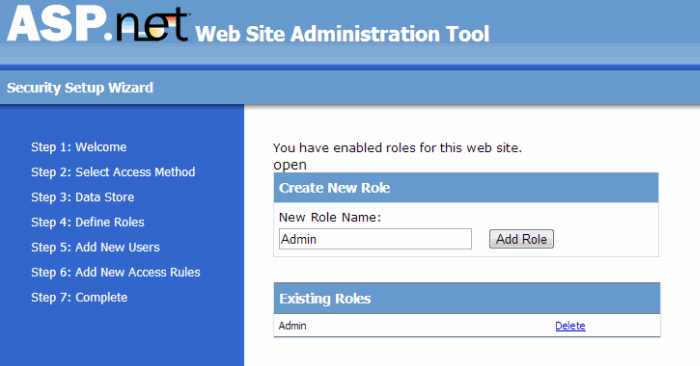This screenshot has width=700, height=366.
Task: Jump to Step 4: Define Roles
Action: [88, 222]
